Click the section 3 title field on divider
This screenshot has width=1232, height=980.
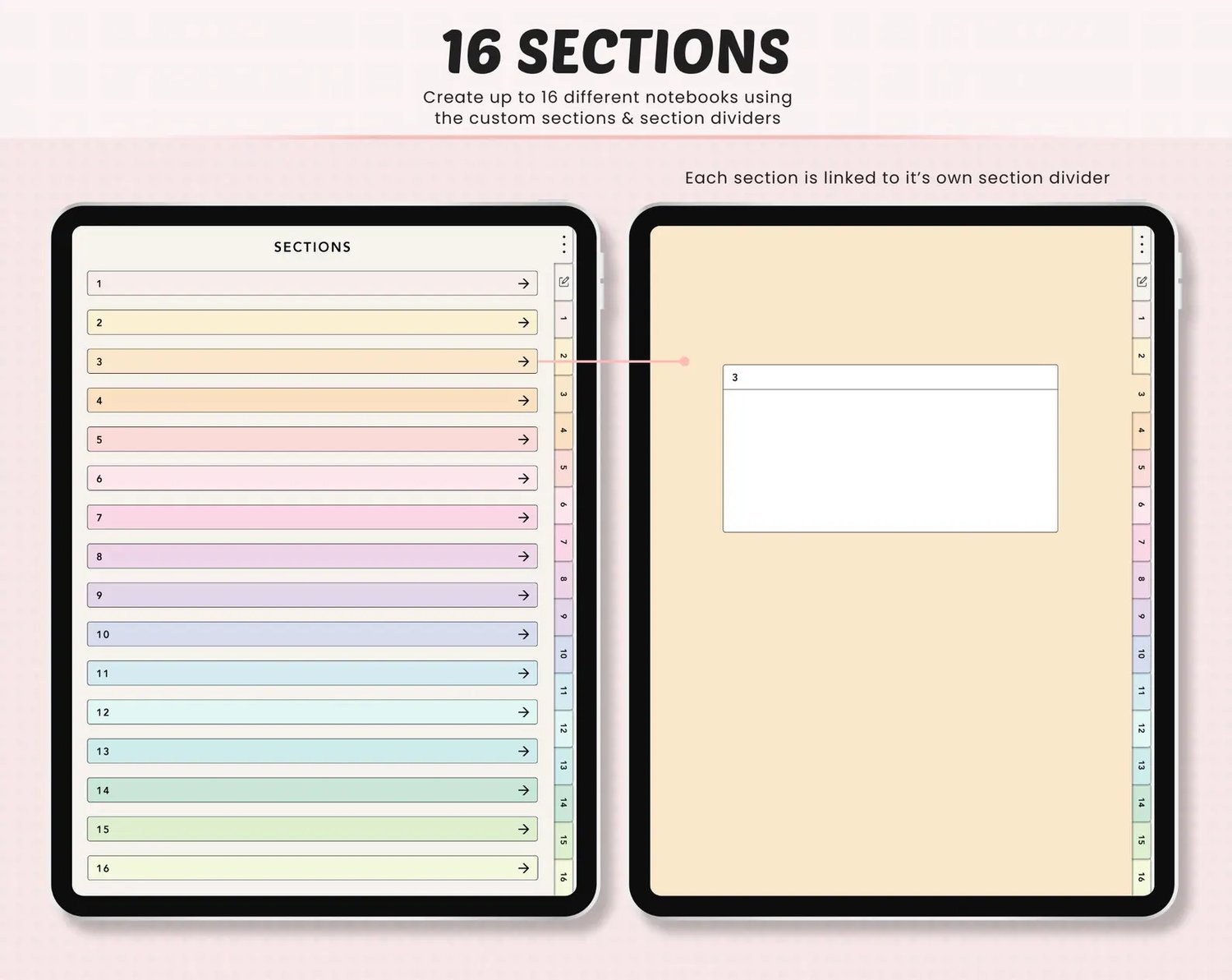(890, 378)
